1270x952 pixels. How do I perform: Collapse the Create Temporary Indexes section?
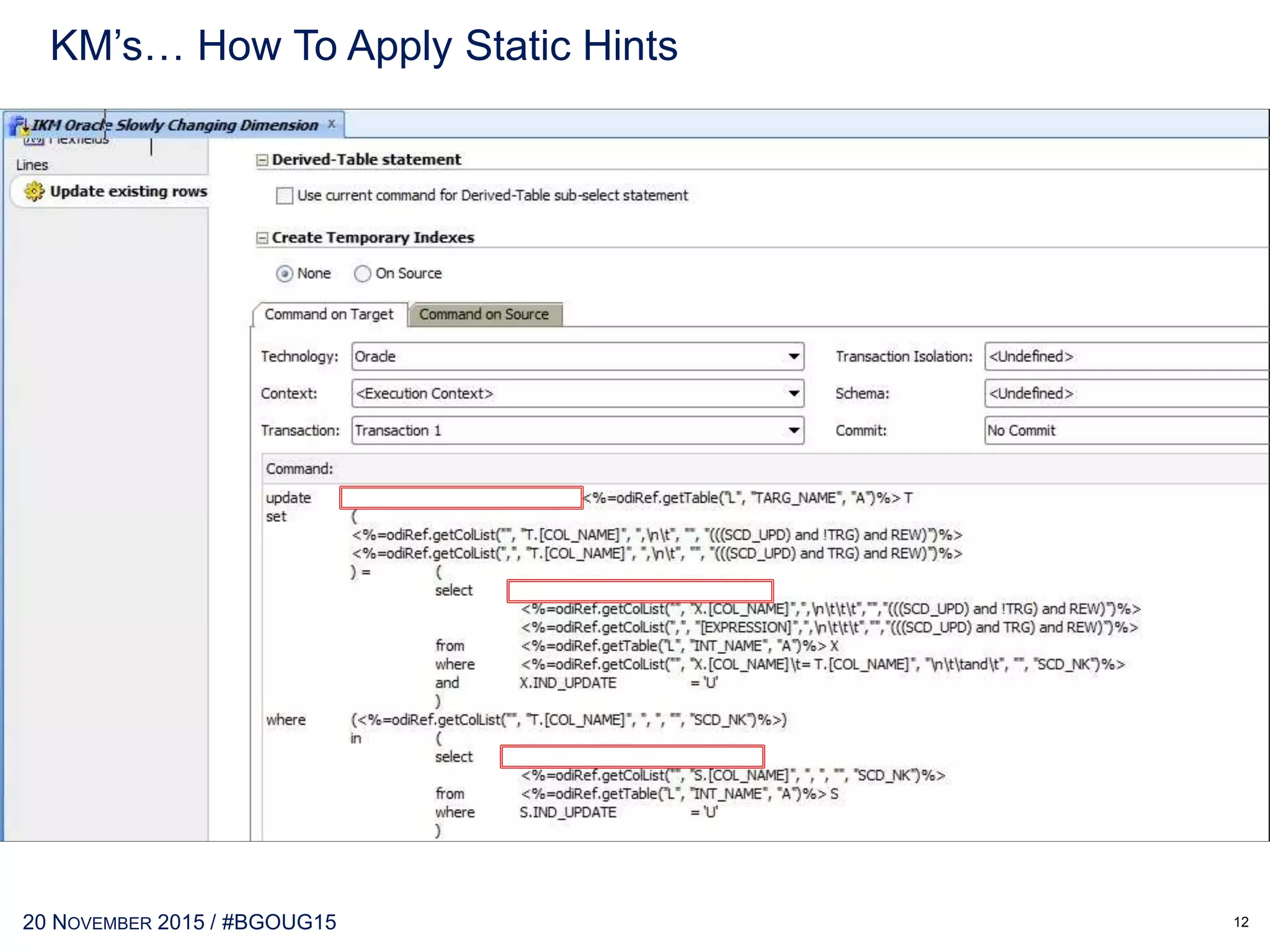click(x=262, y=238)
